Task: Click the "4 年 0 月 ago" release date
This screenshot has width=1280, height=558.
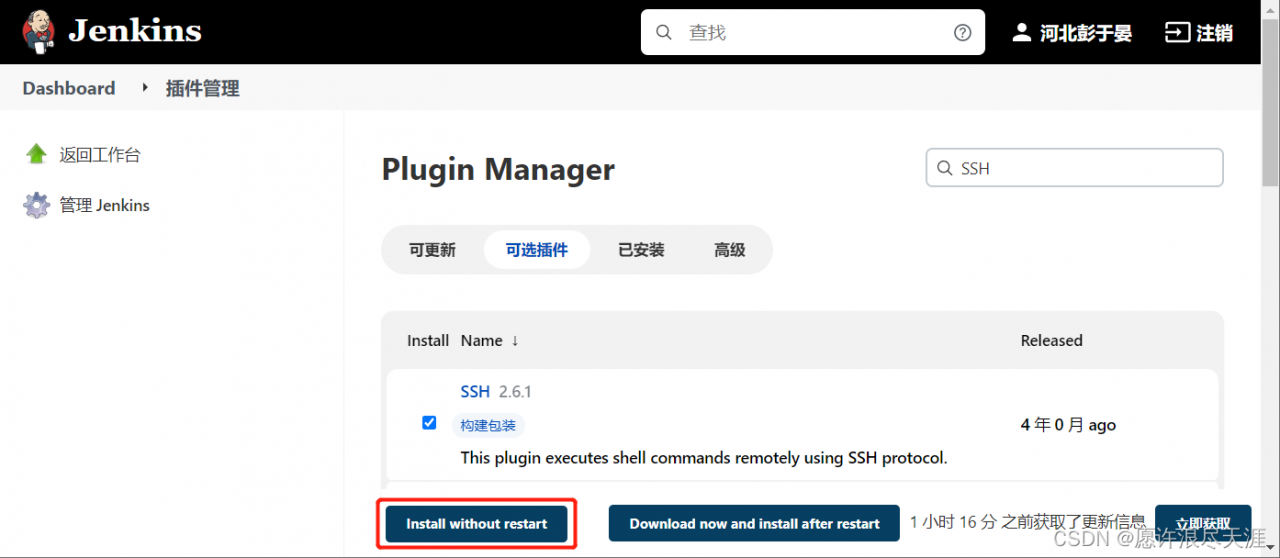Action: click(1068, 425)
